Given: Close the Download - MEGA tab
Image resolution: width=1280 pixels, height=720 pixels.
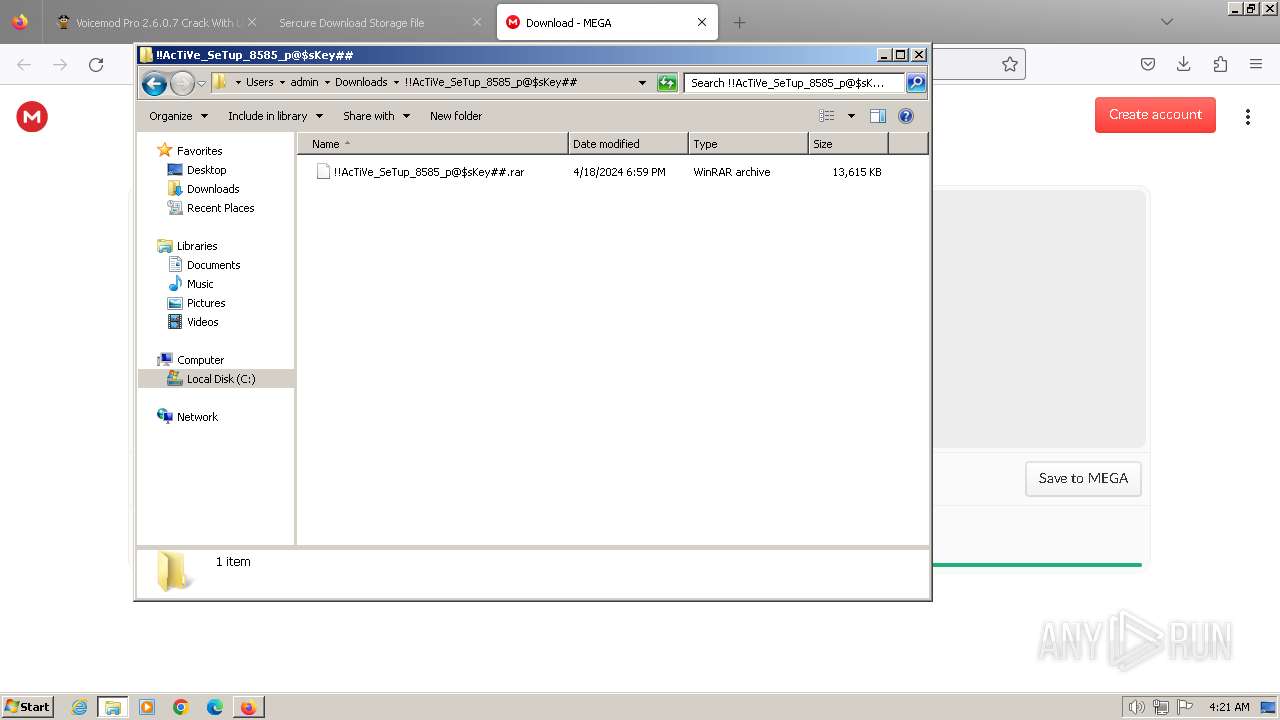Looking at the screenshot, I should [x=702, y=22].
